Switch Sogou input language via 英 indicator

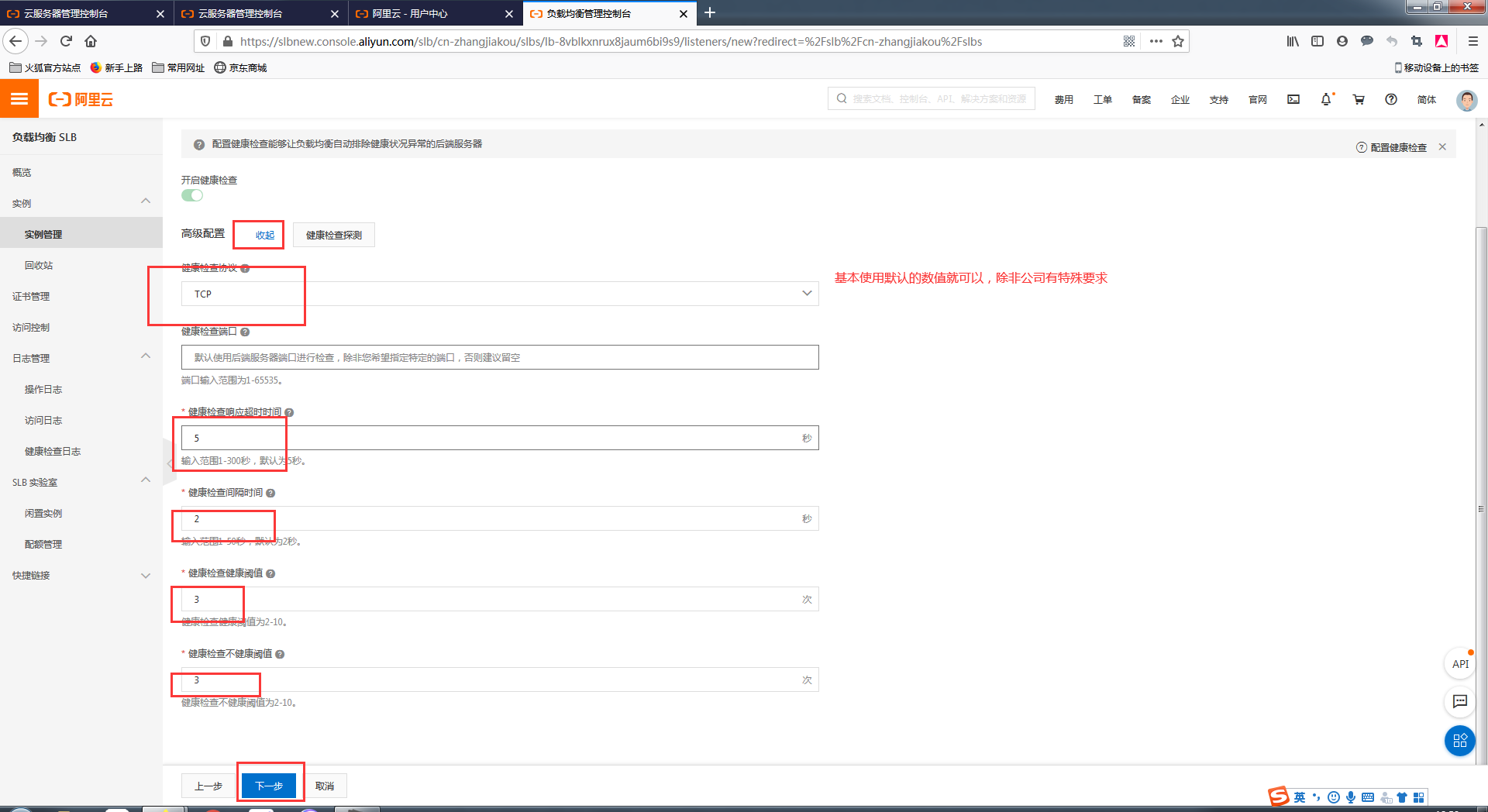1299,797
